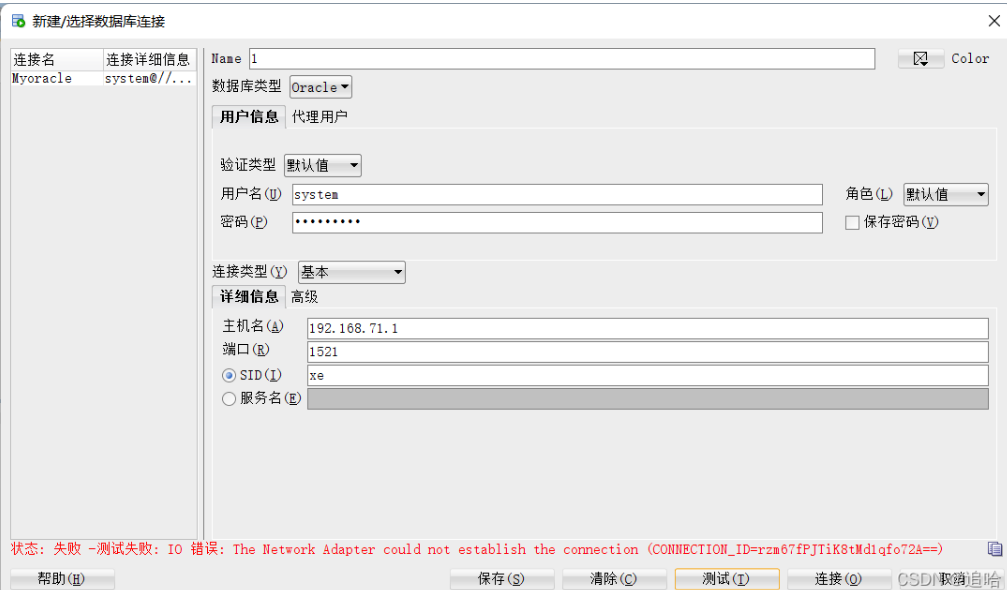Image resolution: width=1007 pixels, height=590 pixels.
Task: Click the copy error message icon
Action: click(994, 548)
